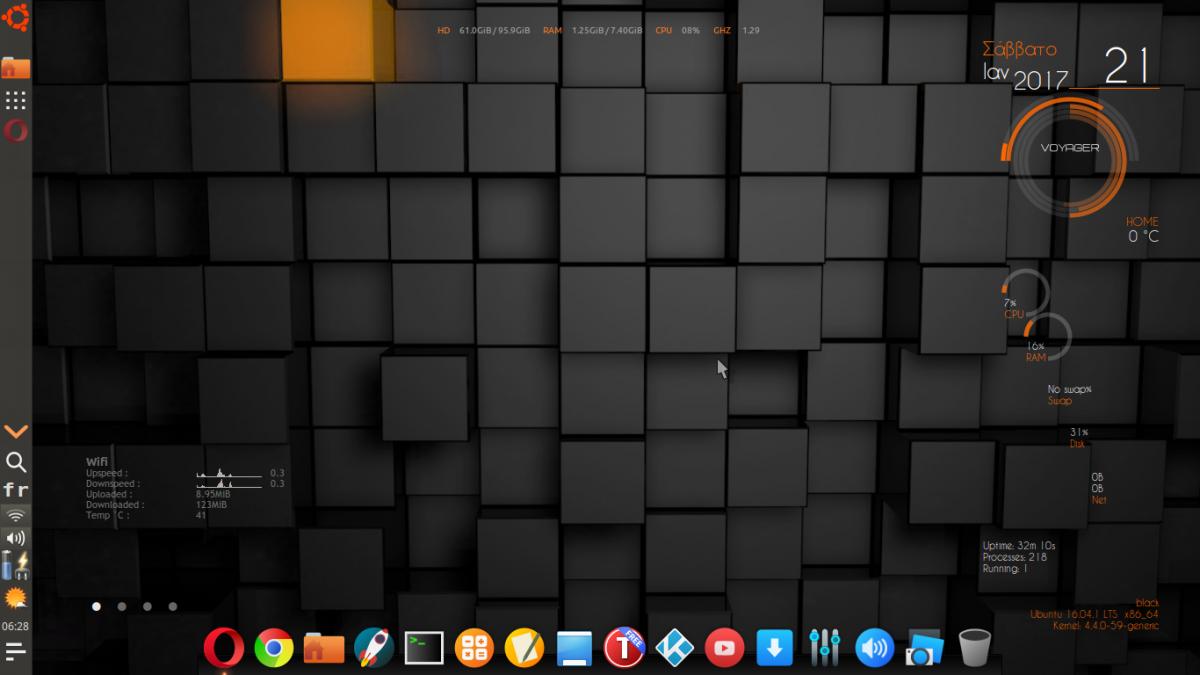Image resolution: width=1200 pixels, height=675 pixels.
Task: Click the 2017 year label
Action: tap(1041, 81)
